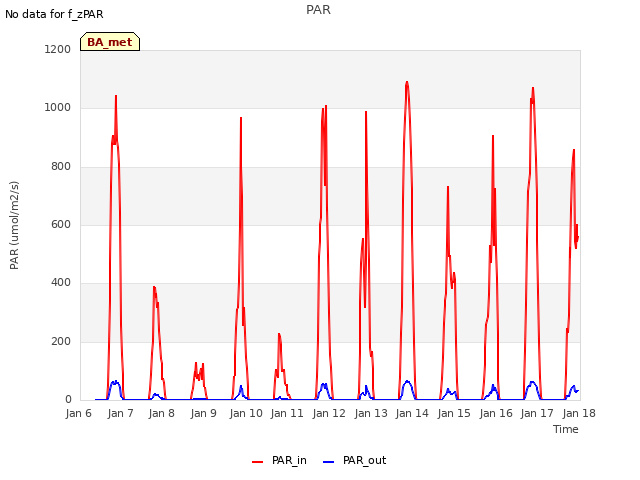640x480 pixels.
Task: Click the PAR_in peak above 1000 near Jan 7
Action: point(116,96)
